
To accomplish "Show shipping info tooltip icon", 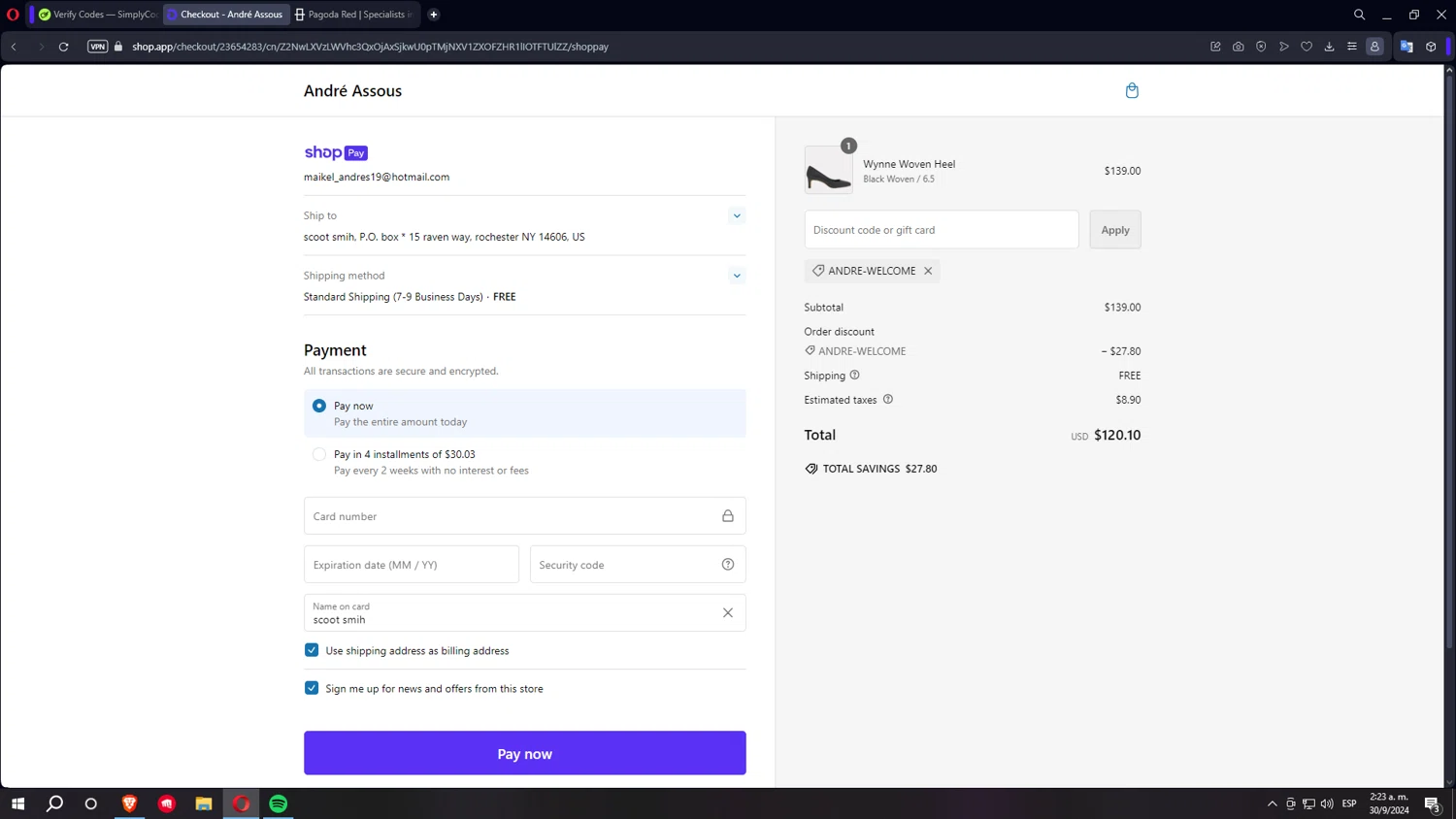I will (x=855, y=376).
